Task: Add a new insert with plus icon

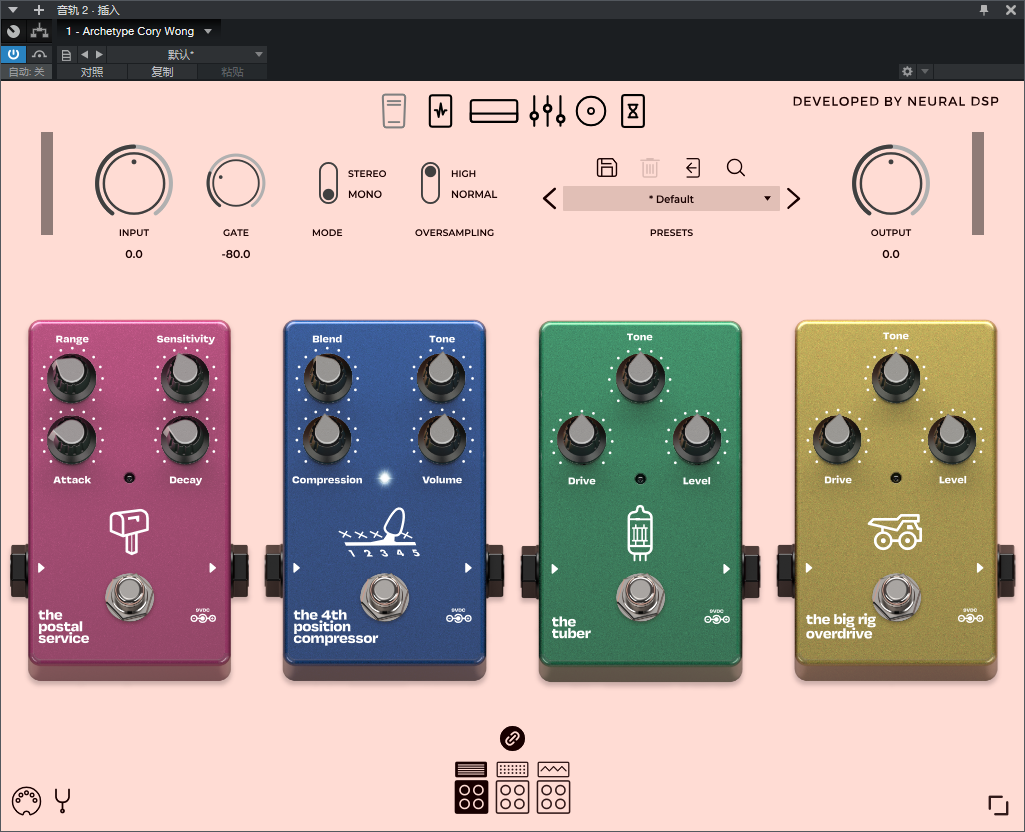Action: coord(39,10)
